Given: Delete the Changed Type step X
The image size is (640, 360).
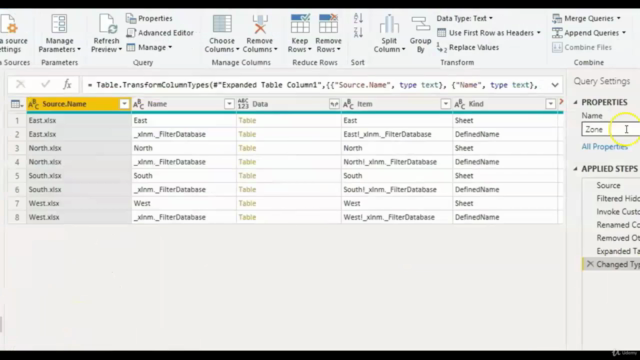Looking at the screenshot, I should tap(590, 264).
